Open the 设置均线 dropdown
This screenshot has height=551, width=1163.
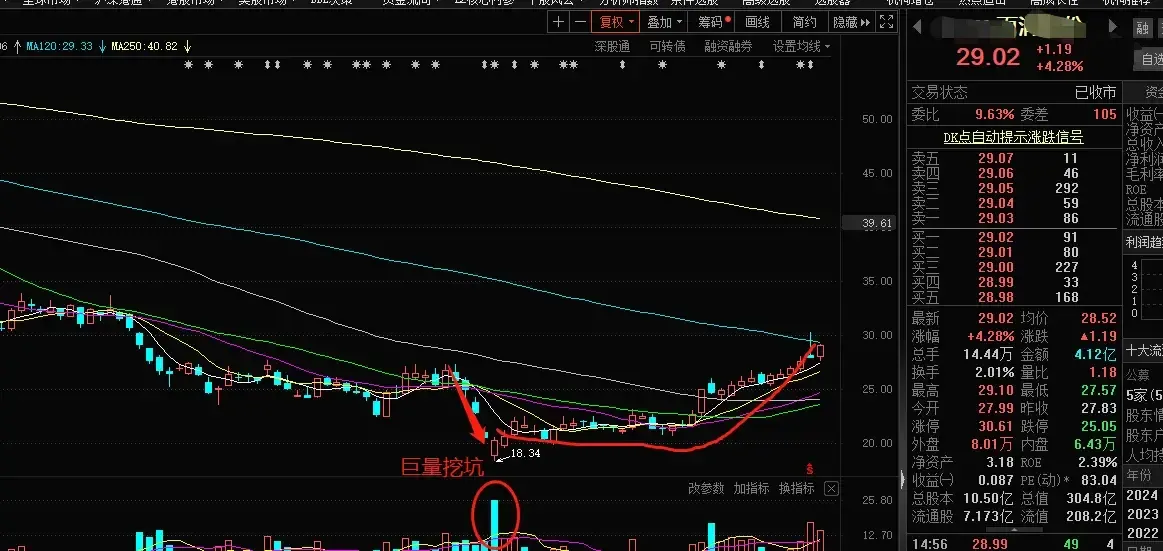801,47
